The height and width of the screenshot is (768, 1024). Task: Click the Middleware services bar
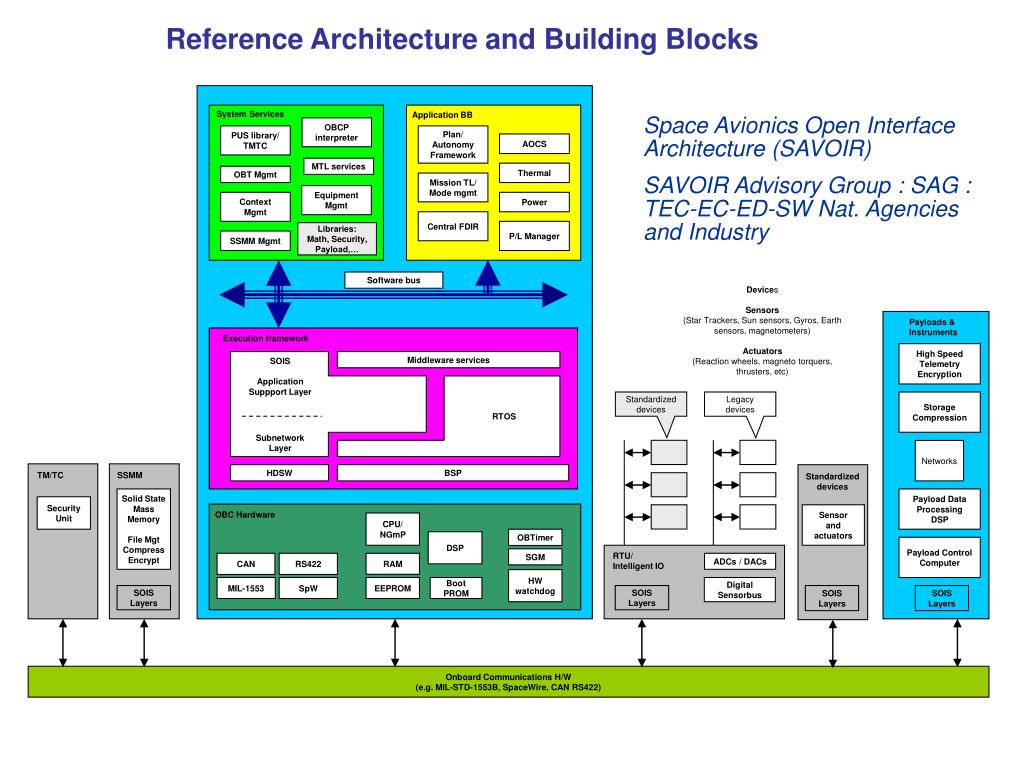point(448,360)
